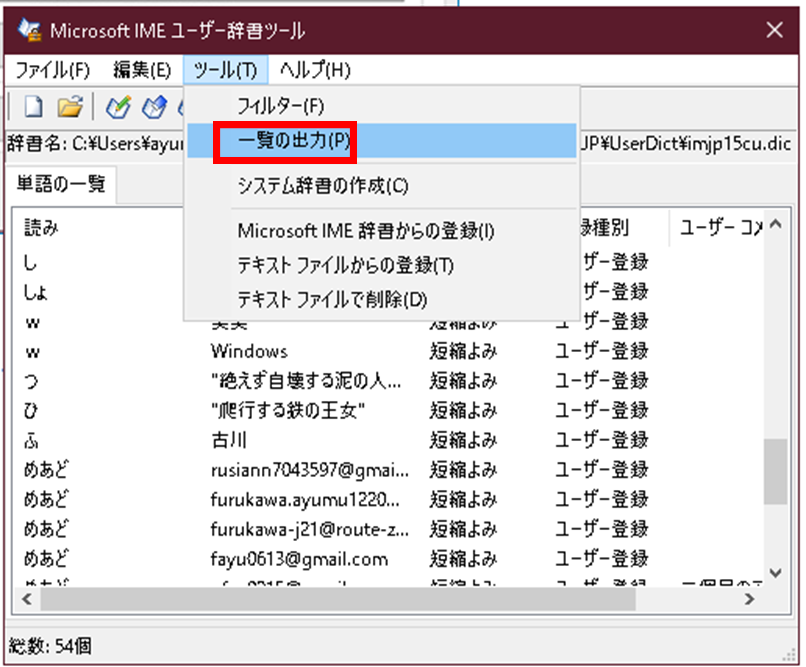The height and width of the screenshot is (667, 806).
Task: Click the vertical scrollbar thumb
Action: [x=774, y=472]
